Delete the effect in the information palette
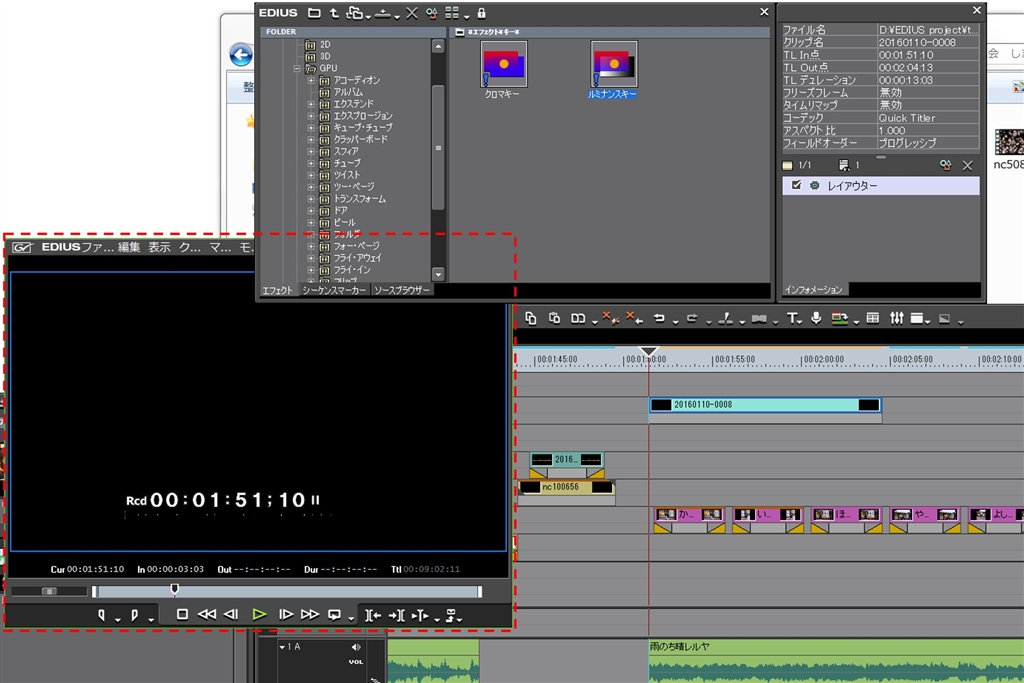1024x683 pixels. point(967,166)
